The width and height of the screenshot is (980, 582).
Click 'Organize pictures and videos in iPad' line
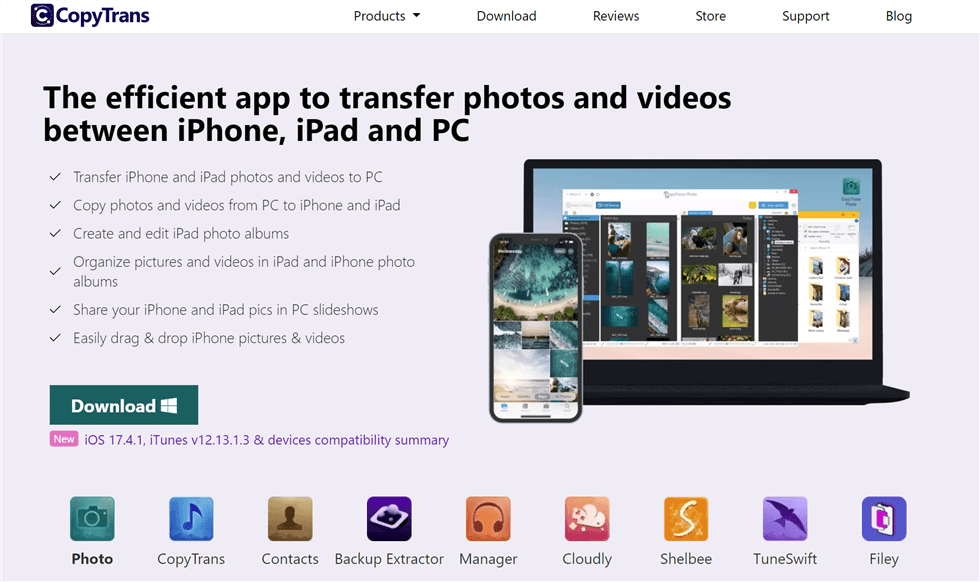(244, 271)
